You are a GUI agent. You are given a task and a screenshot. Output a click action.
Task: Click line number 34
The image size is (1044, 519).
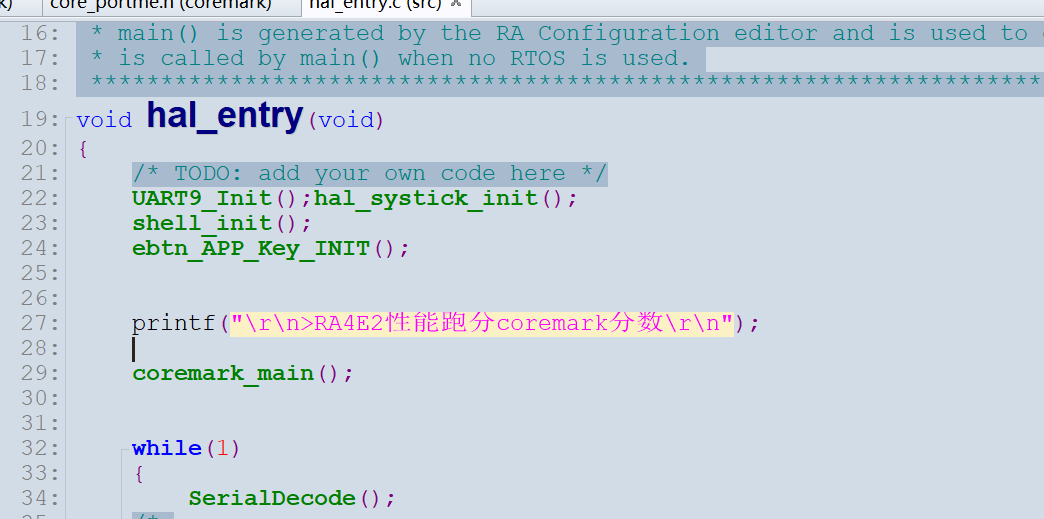pos(39,498)
